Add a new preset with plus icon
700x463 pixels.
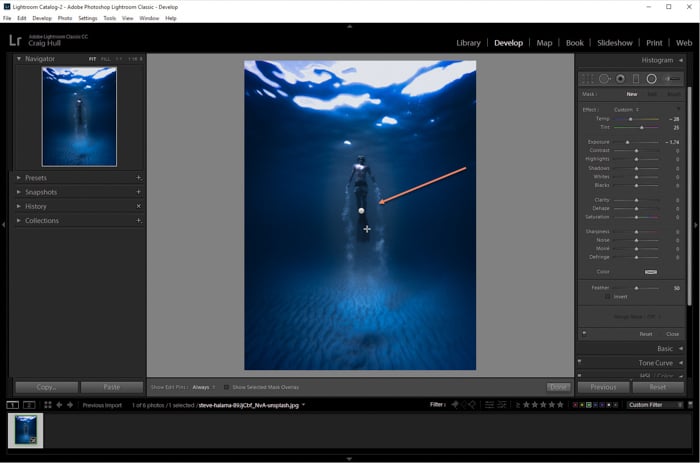pyautogui.click(x=138, y=178)
